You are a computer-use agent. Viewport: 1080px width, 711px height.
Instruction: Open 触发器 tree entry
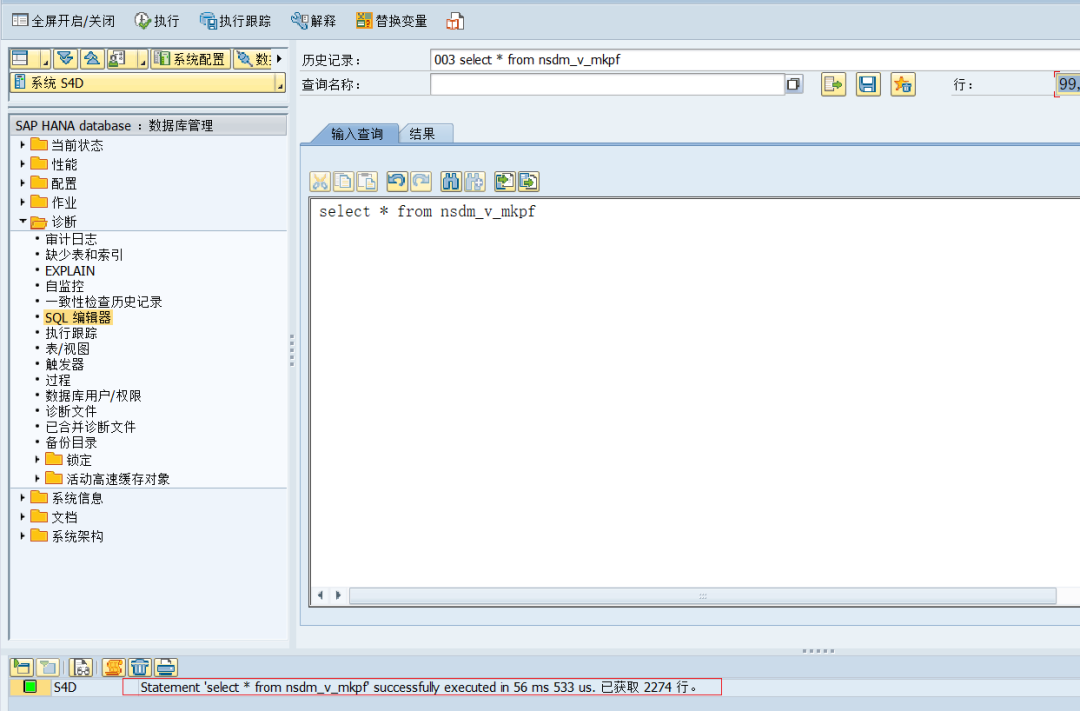point(65,364)
